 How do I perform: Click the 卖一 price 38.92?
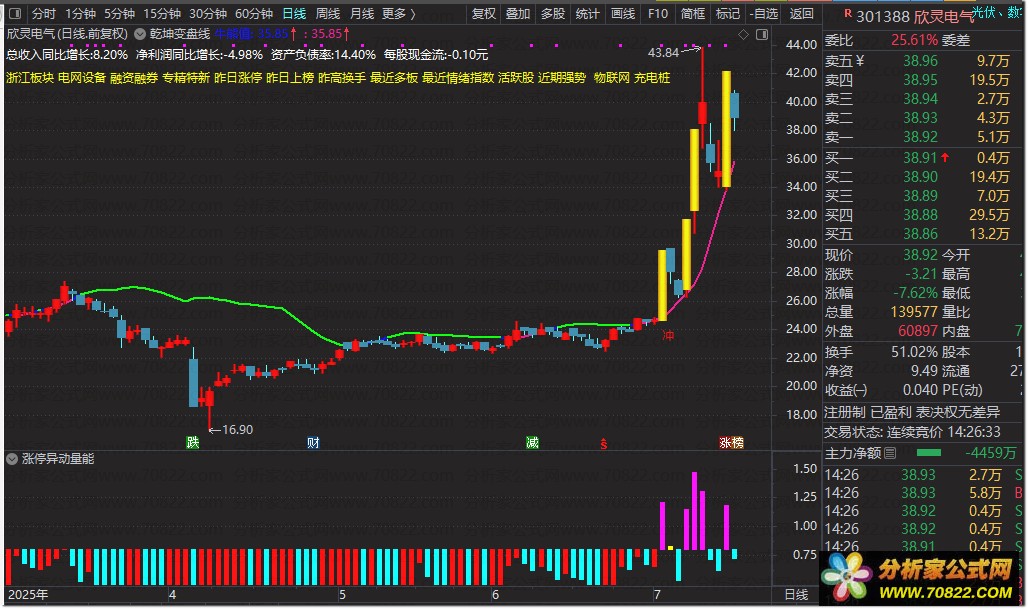[x=920, y=136]
